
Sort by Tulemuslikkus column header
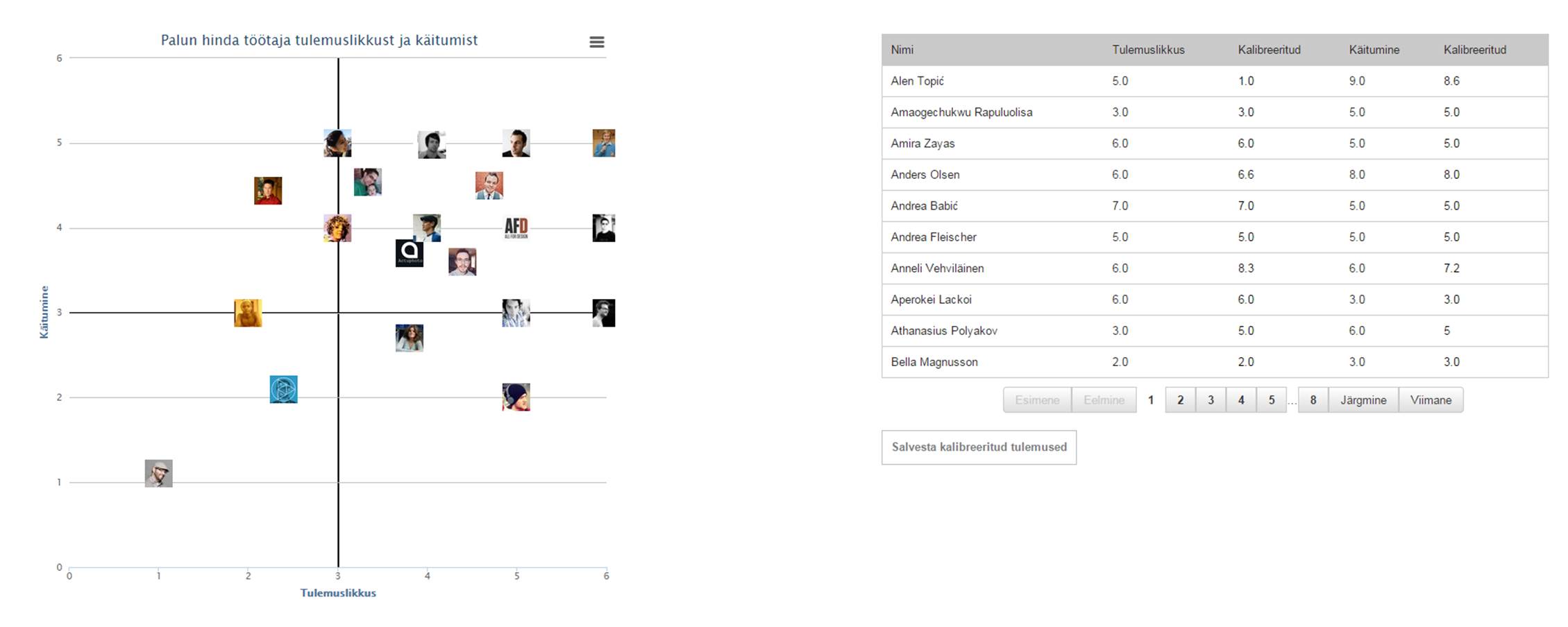[1148, 50]
